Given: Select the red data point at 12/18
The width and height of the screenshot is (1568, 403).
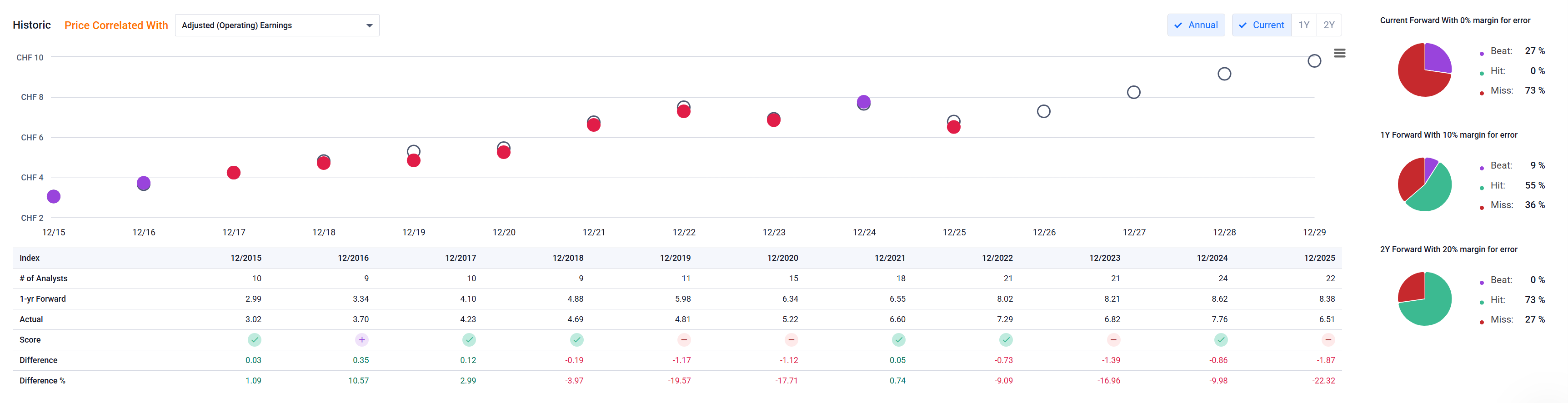Looking at the screenshot, I should click(324, 163).
